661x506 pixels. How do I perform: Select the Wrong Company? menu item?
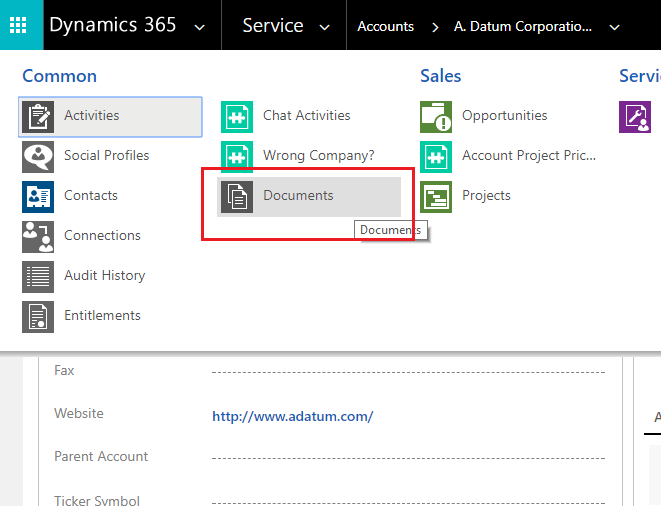click(318, 156)
